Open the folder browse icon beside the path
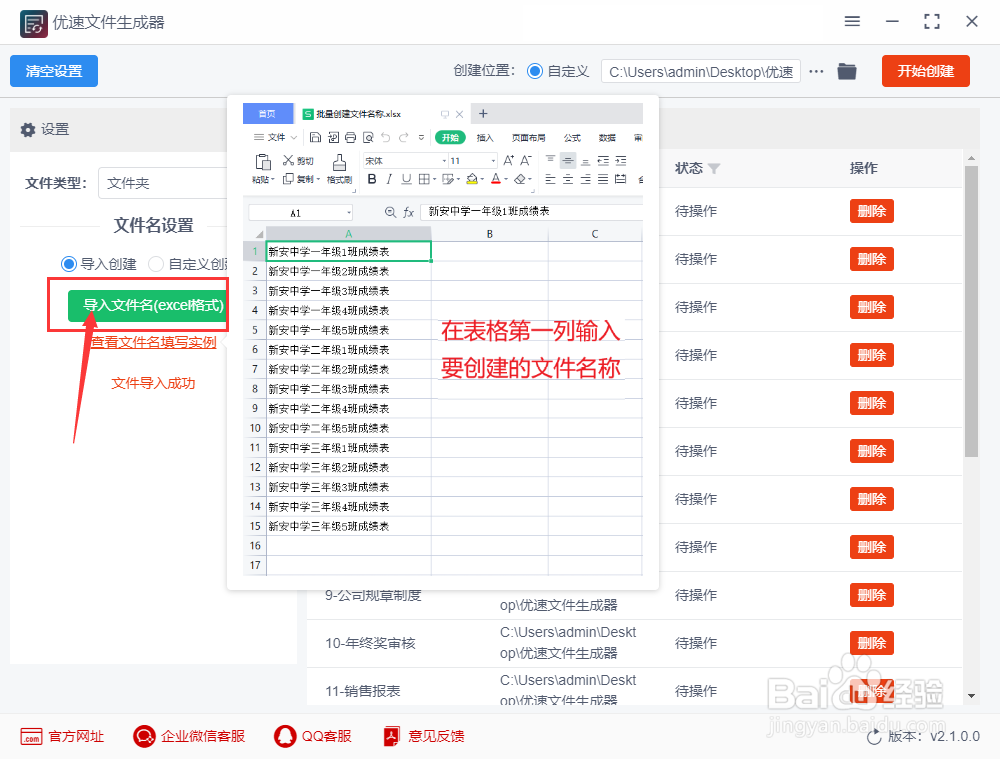Image resolution: width=1000 pixels, height=760 pixels. point(847,71)
